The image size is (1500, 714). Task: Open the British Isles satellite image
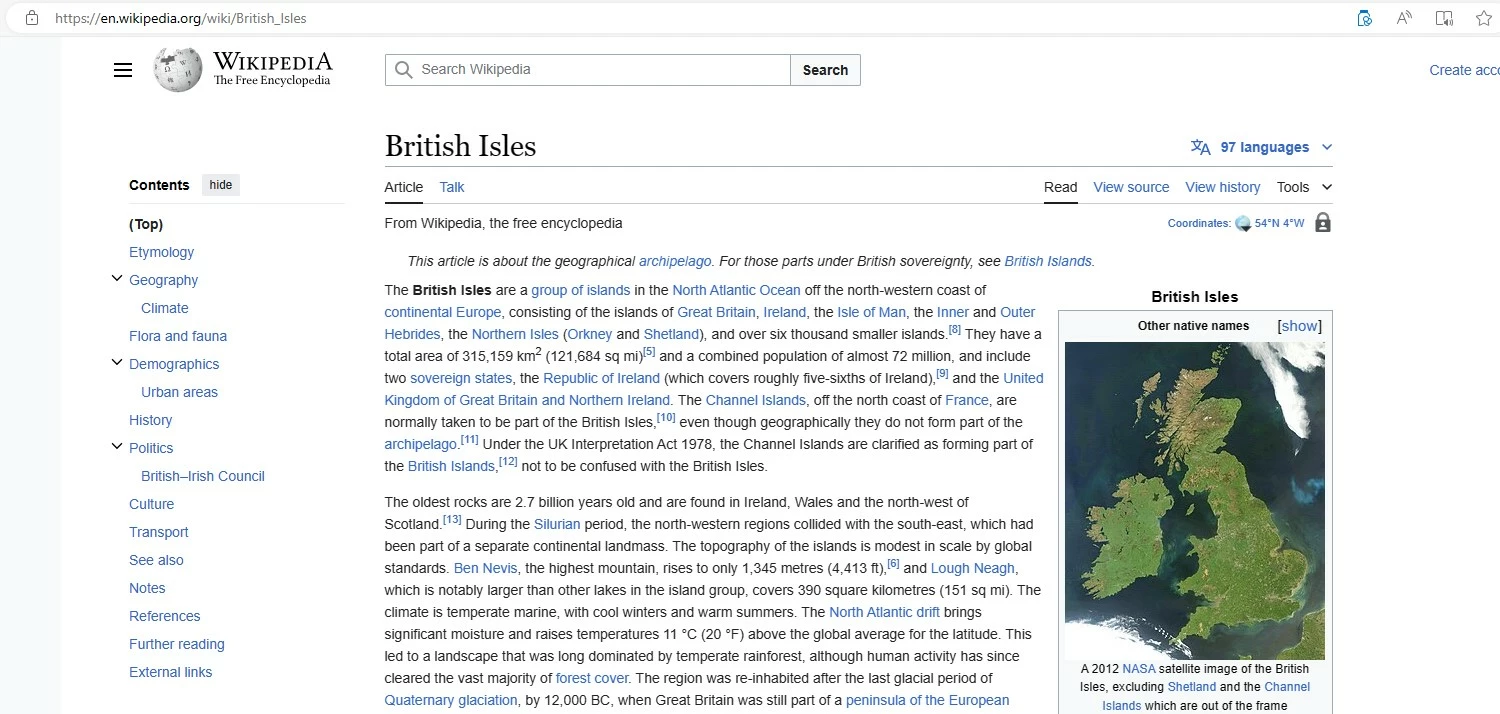1195,500
